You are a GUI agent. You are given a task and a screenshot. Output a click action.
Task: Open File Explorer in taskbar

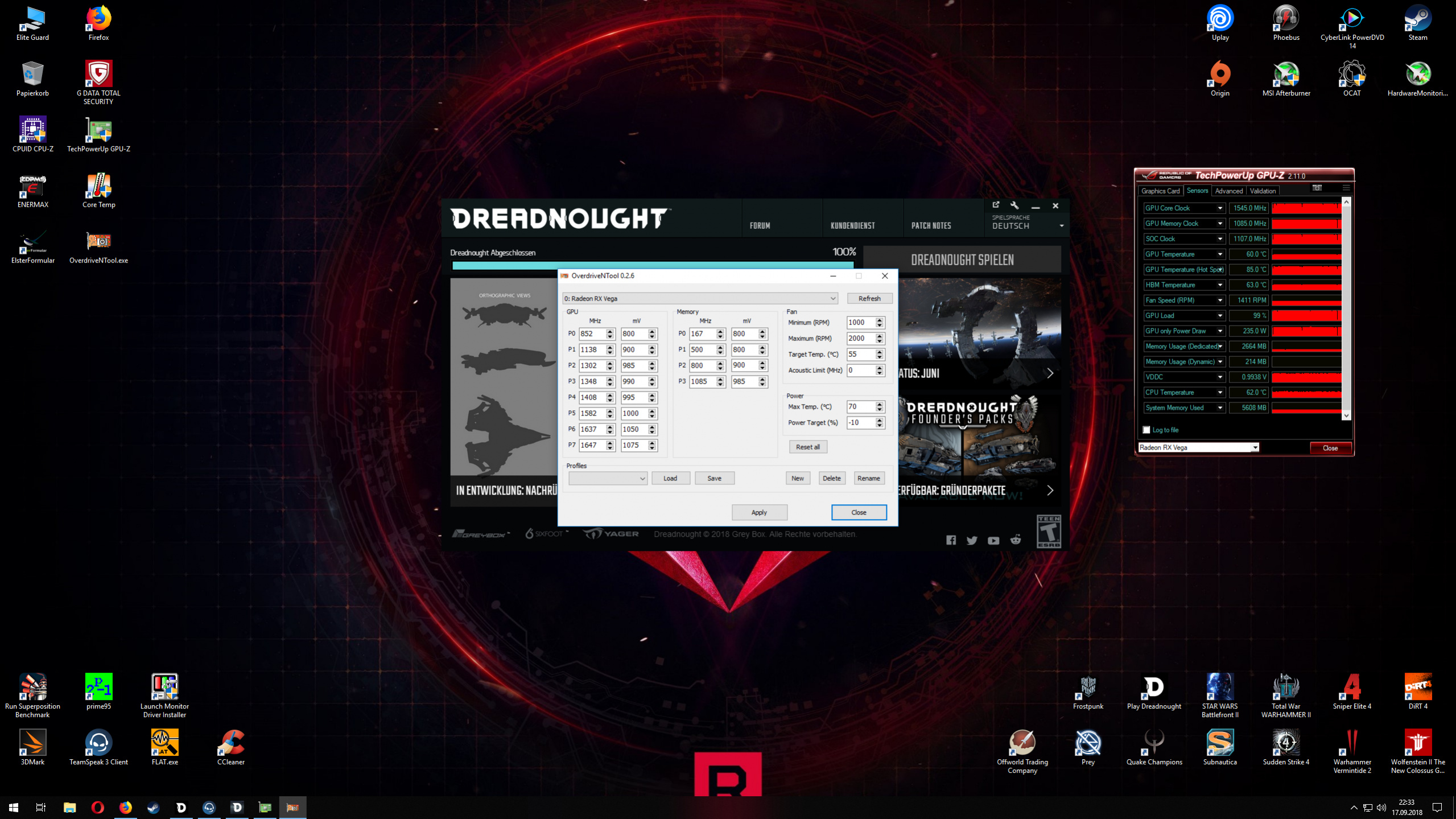click(69, 807)
